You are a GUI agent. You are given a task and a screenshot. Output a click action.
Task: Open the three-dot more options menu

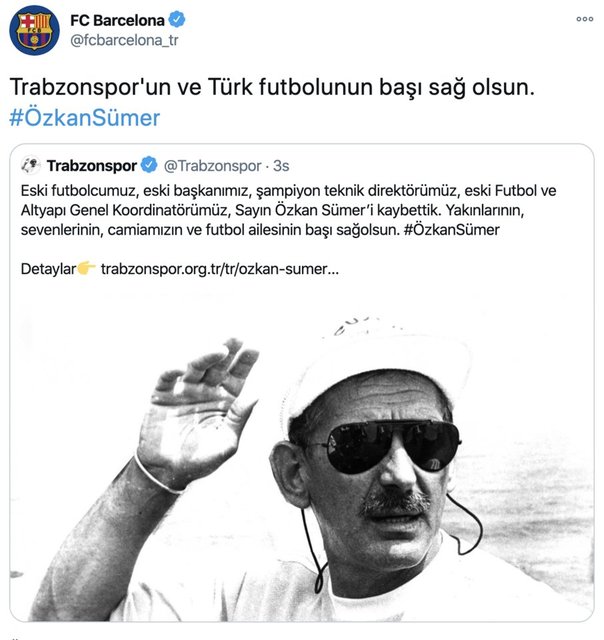point(584,19)
